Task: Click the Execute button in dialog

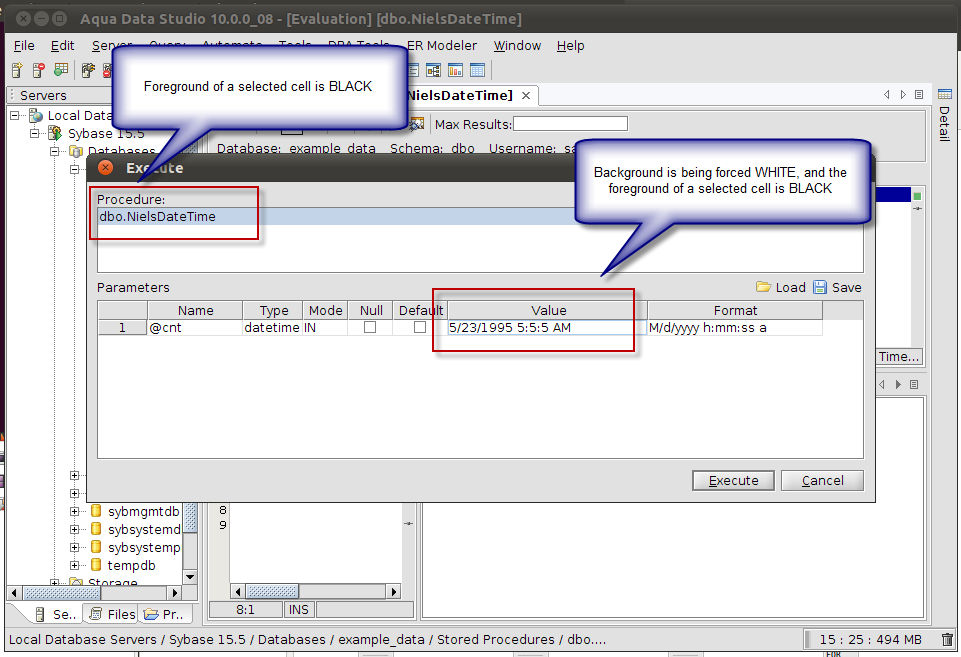Action: click(733, 480)
